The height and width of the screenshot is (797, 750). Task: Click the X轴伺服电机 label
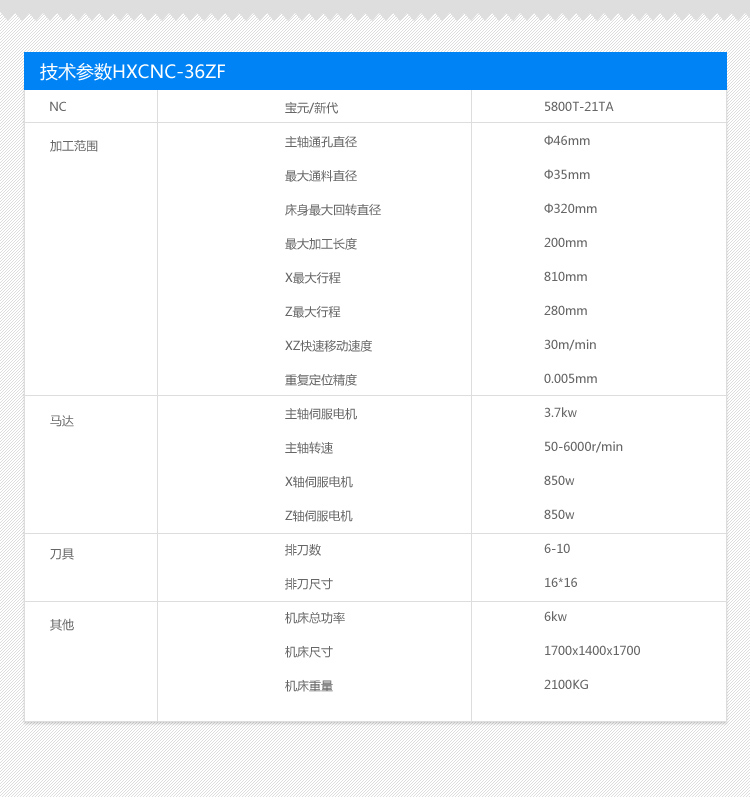[319, 482]
